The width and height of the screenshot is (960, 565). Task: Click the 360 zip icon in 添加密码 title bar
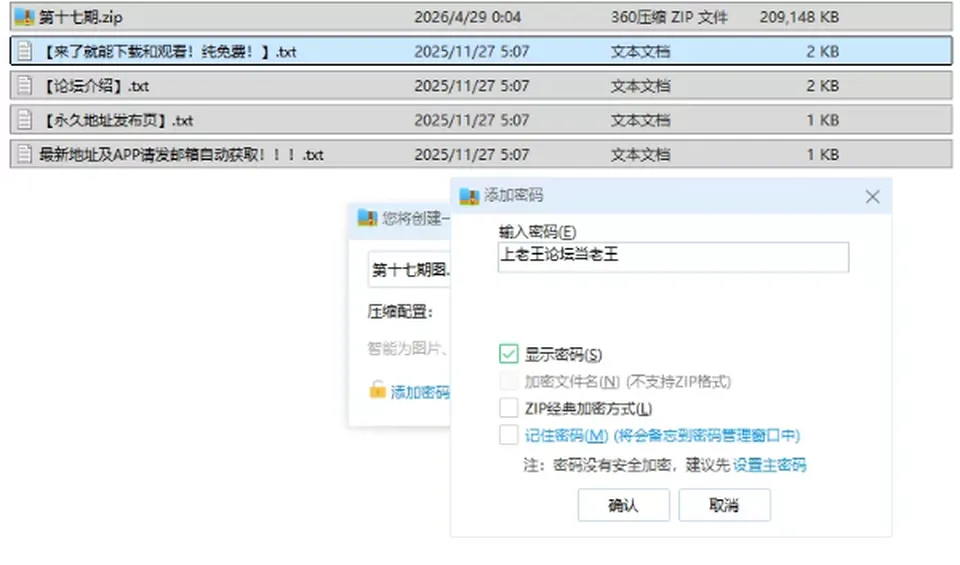469,196
